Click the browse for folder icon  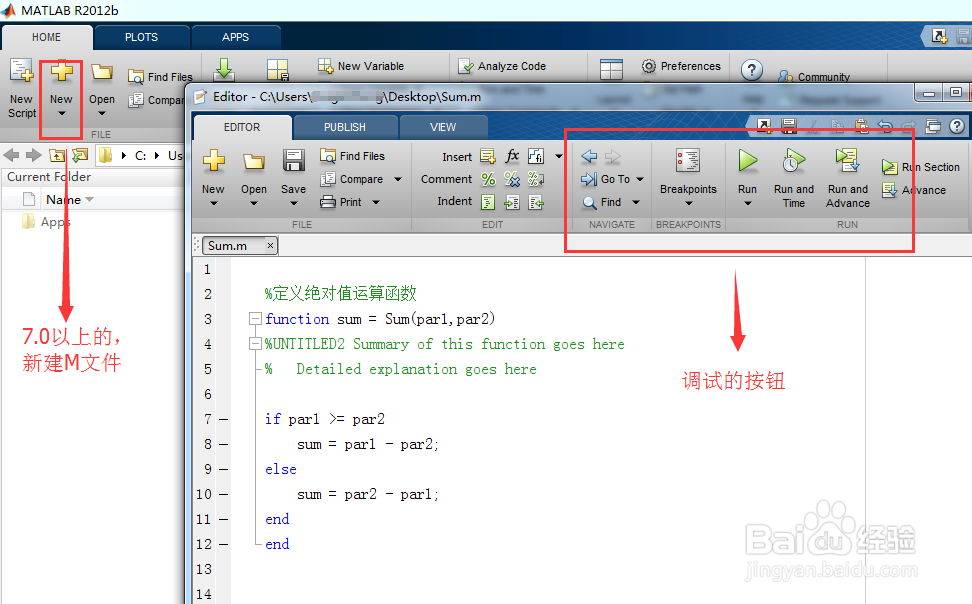[79, 155]
